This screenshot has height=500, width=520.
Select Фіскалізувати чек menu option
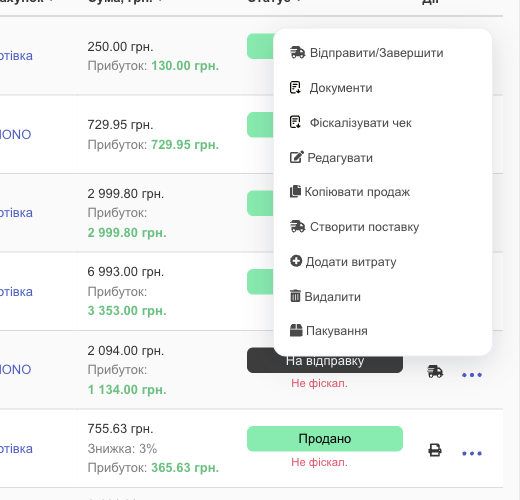tap(351, 123)
